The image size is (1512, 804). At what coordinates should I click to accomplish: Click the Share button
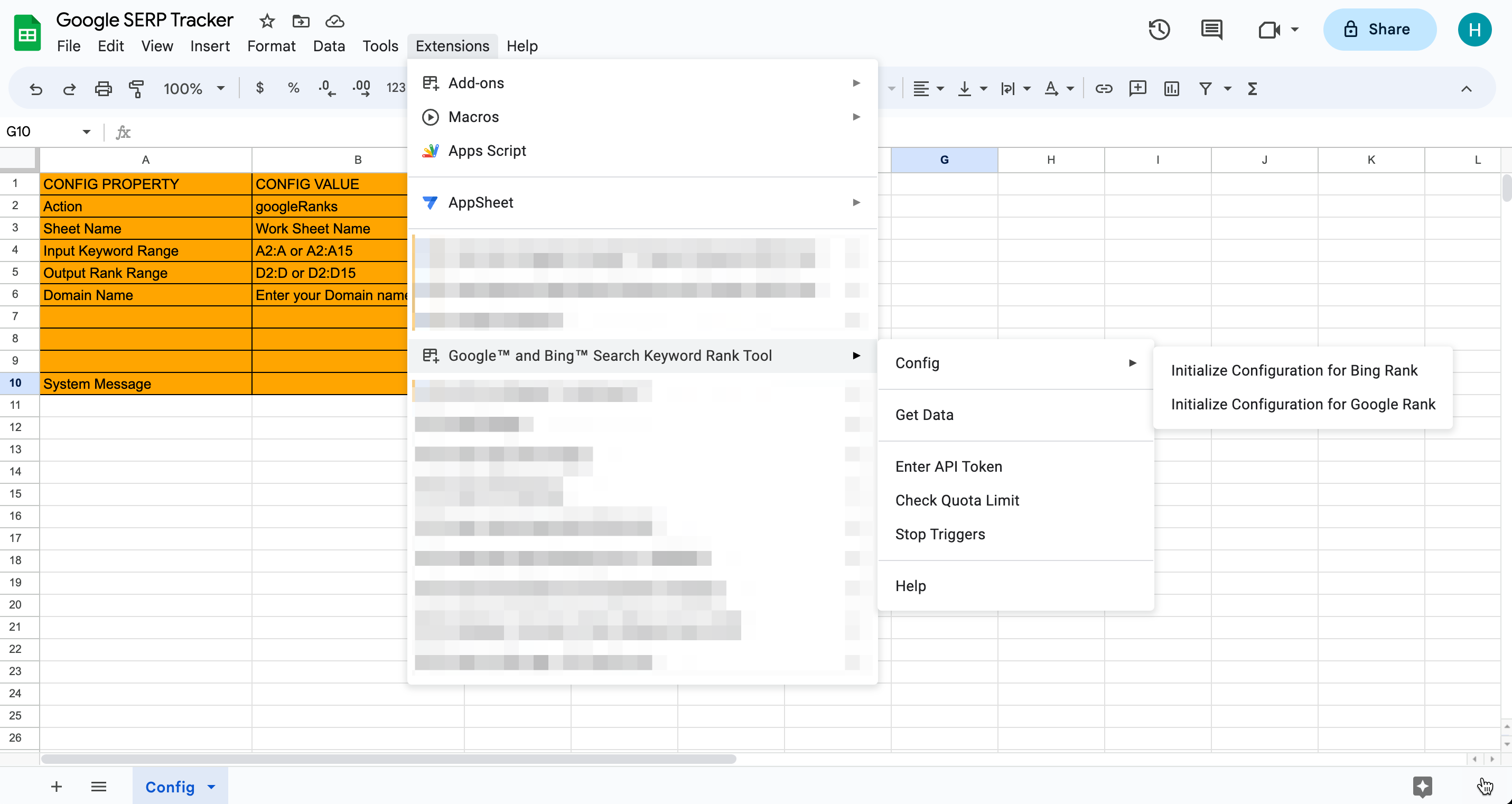coord(1379,30)
